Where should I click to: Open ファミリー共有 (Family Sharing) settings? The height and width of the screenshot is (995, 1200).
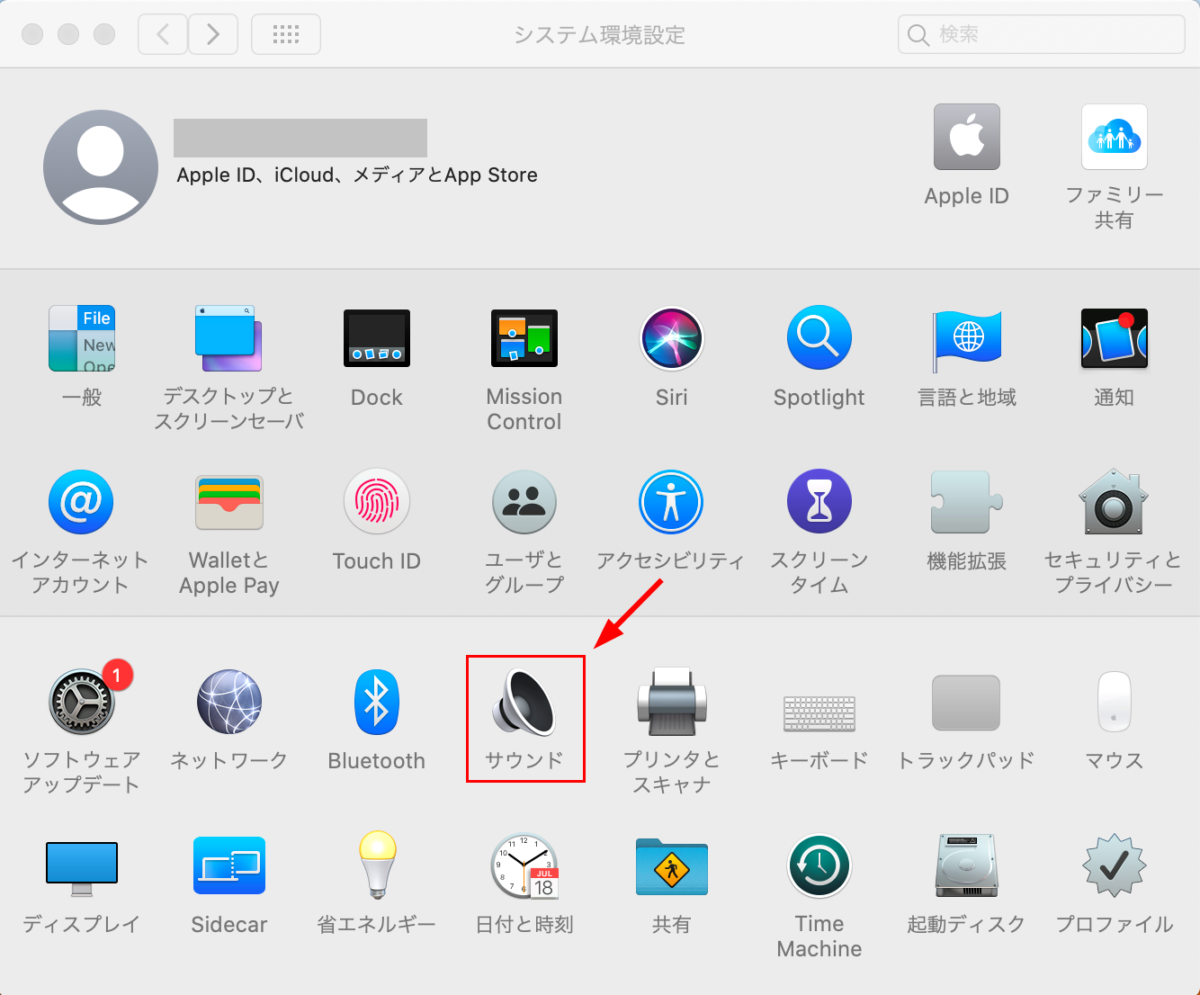(x=1114, y=137)
